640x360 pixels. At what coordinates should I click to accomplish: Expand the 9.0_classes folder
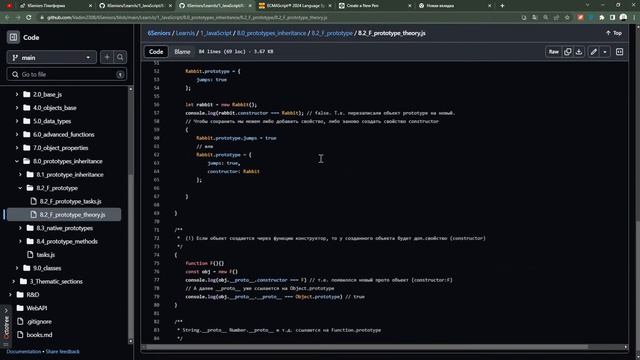point(17,268)
